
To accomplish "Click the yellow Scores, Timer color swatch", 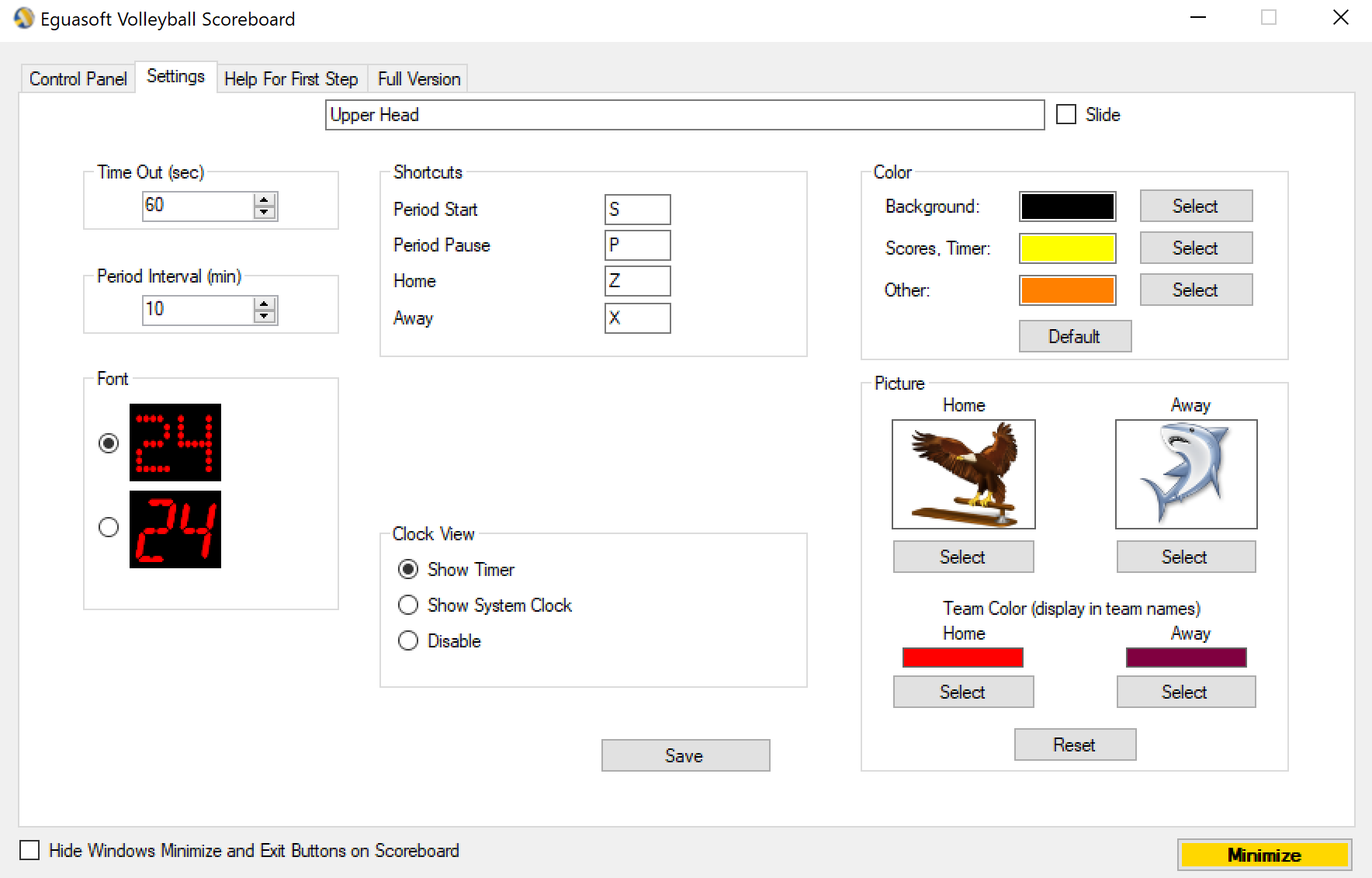I will 1067,248.
